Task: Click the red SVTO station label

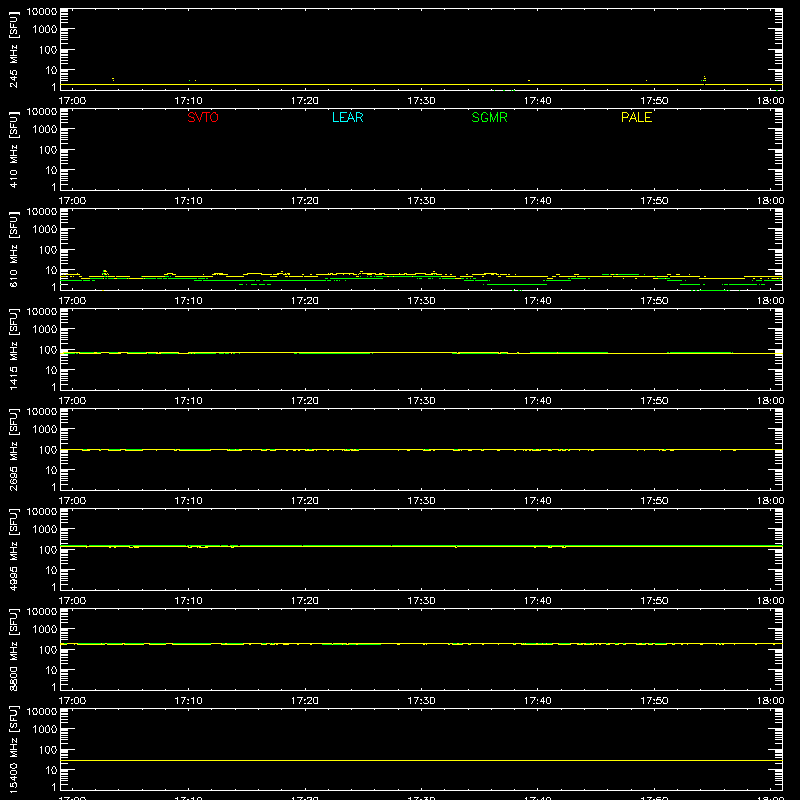Action: point(203,117)
